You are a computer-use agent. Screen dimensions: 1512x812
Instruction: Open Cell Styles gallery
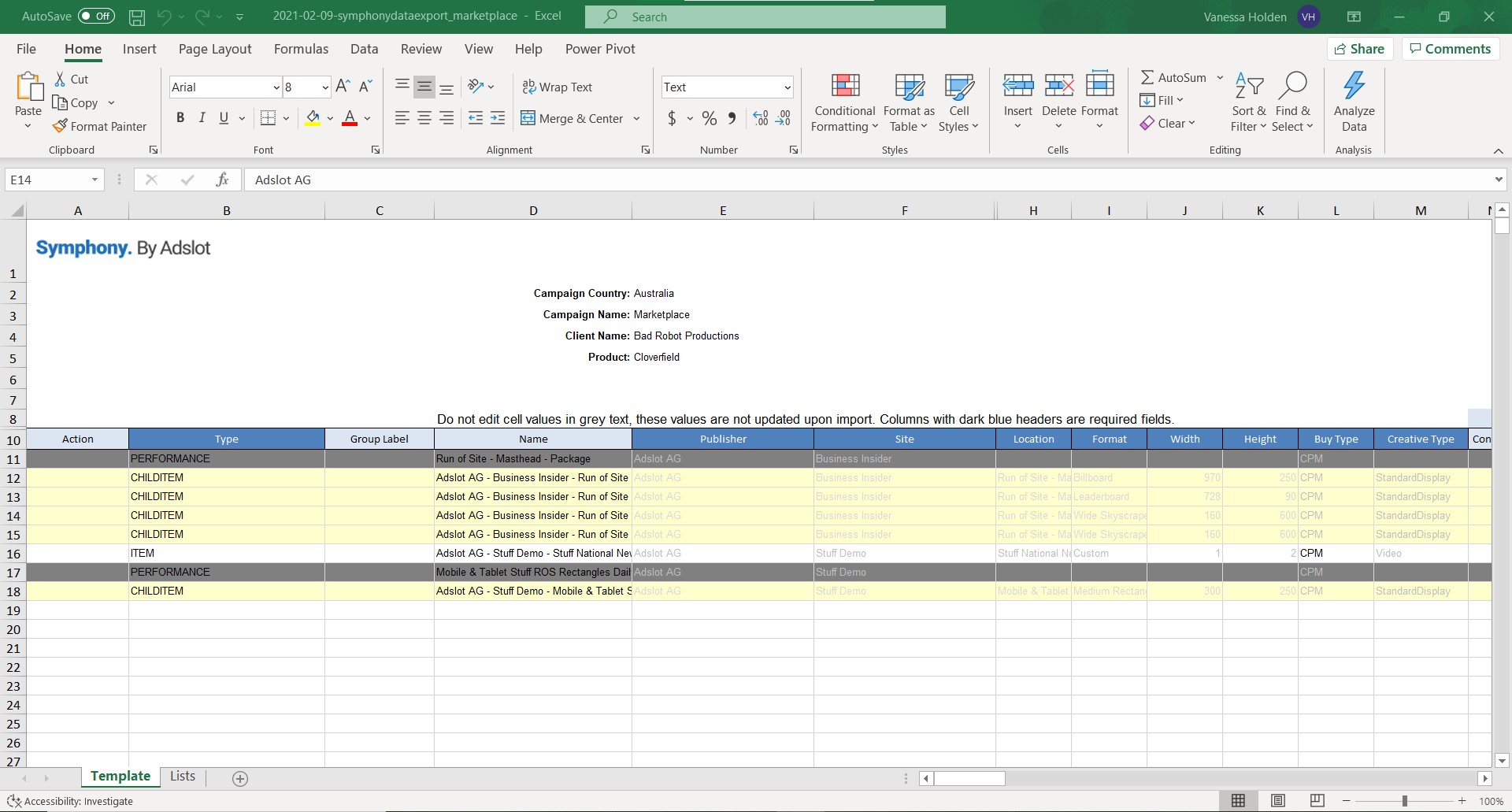[x=958, y=102]
